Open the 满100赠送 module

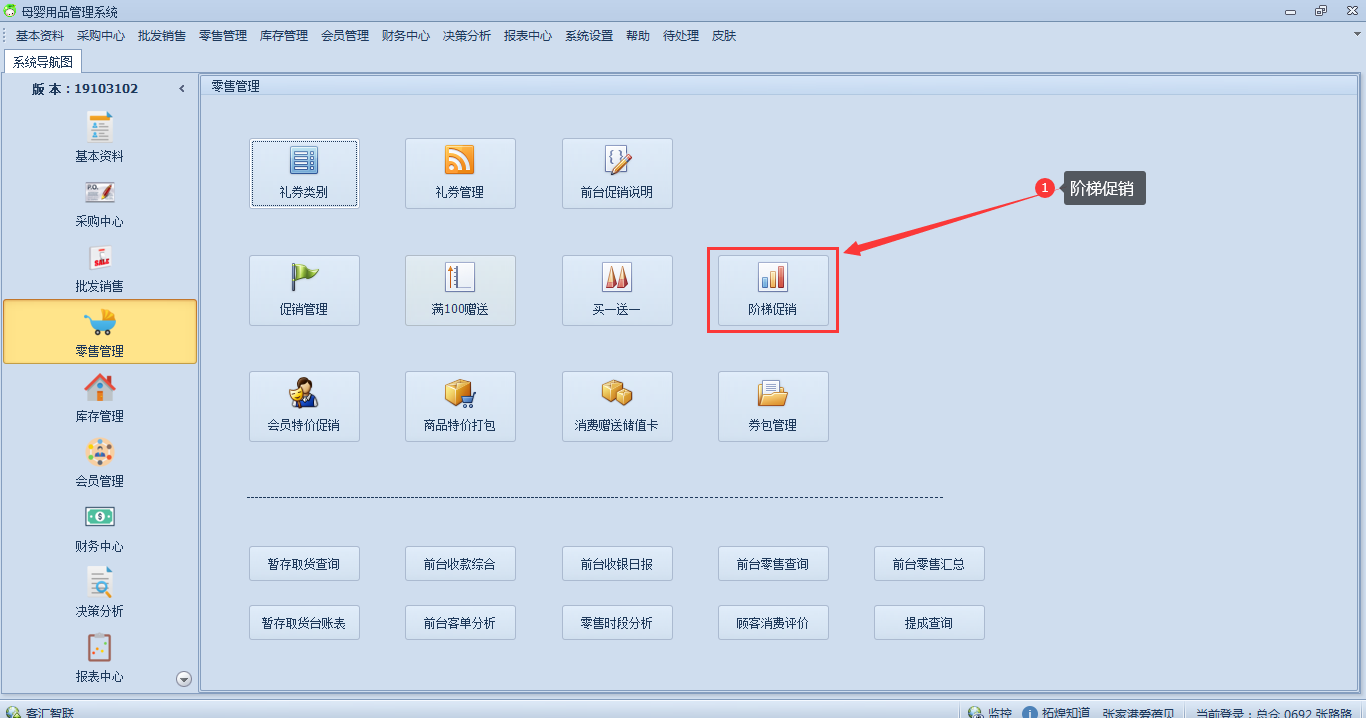click(x=460, y=290)
